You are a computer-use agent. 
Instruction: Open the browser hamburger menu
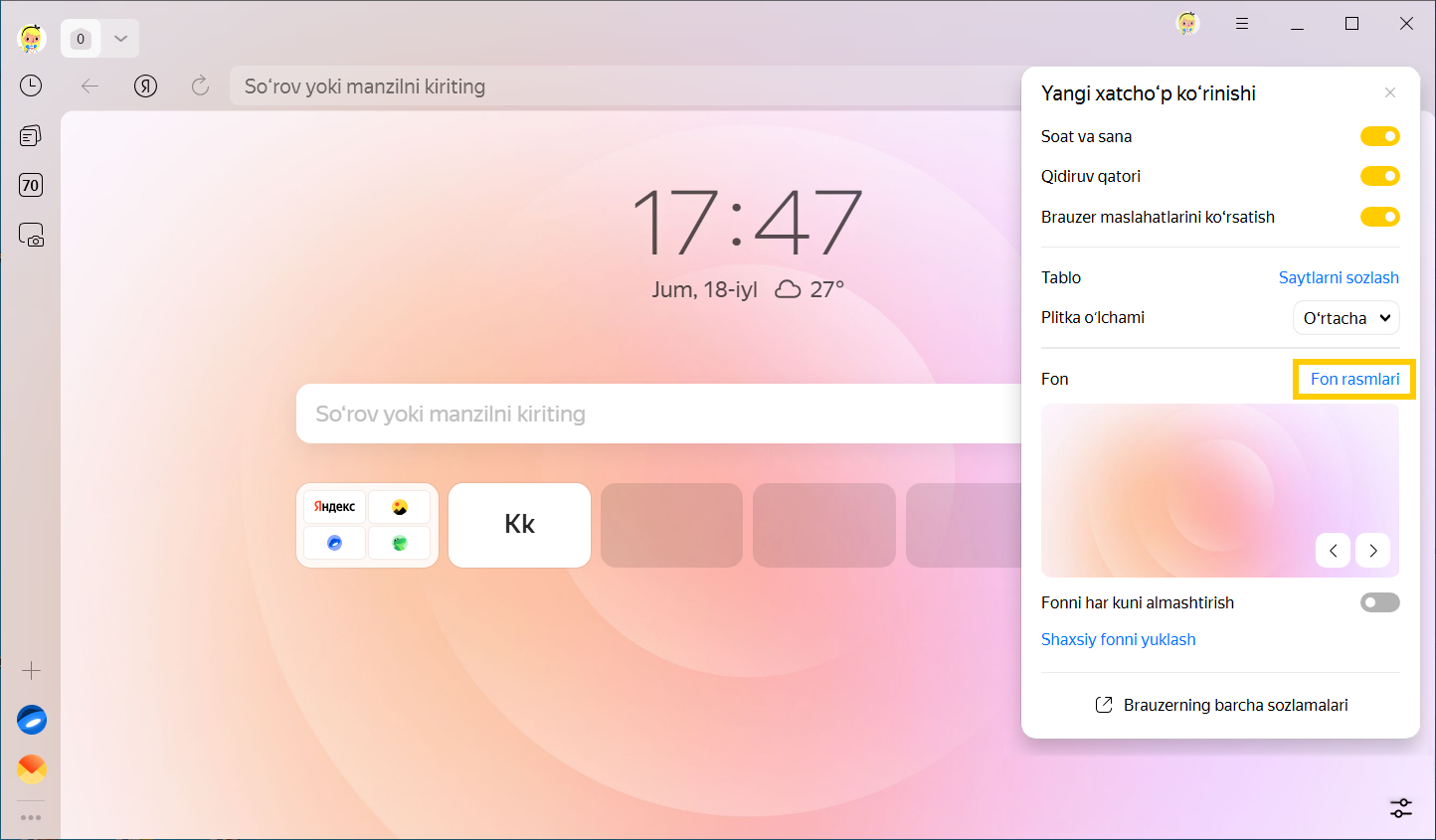click(1242, 24)
